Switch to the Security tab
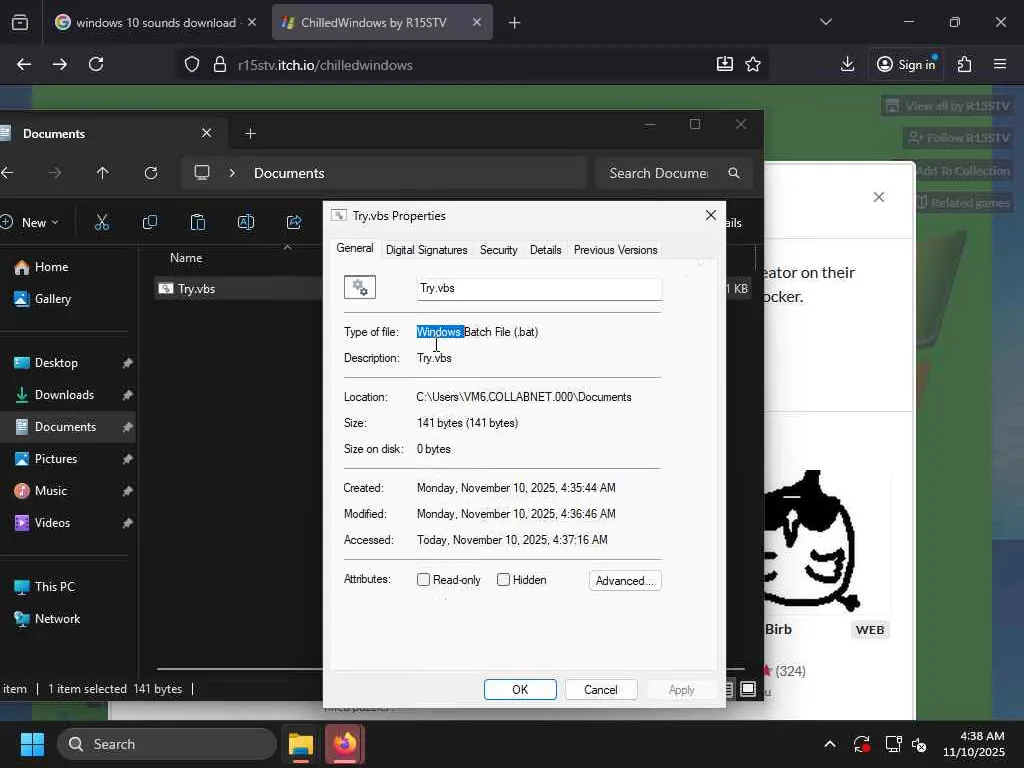The image size is (1024, 768). coord(498,250)
